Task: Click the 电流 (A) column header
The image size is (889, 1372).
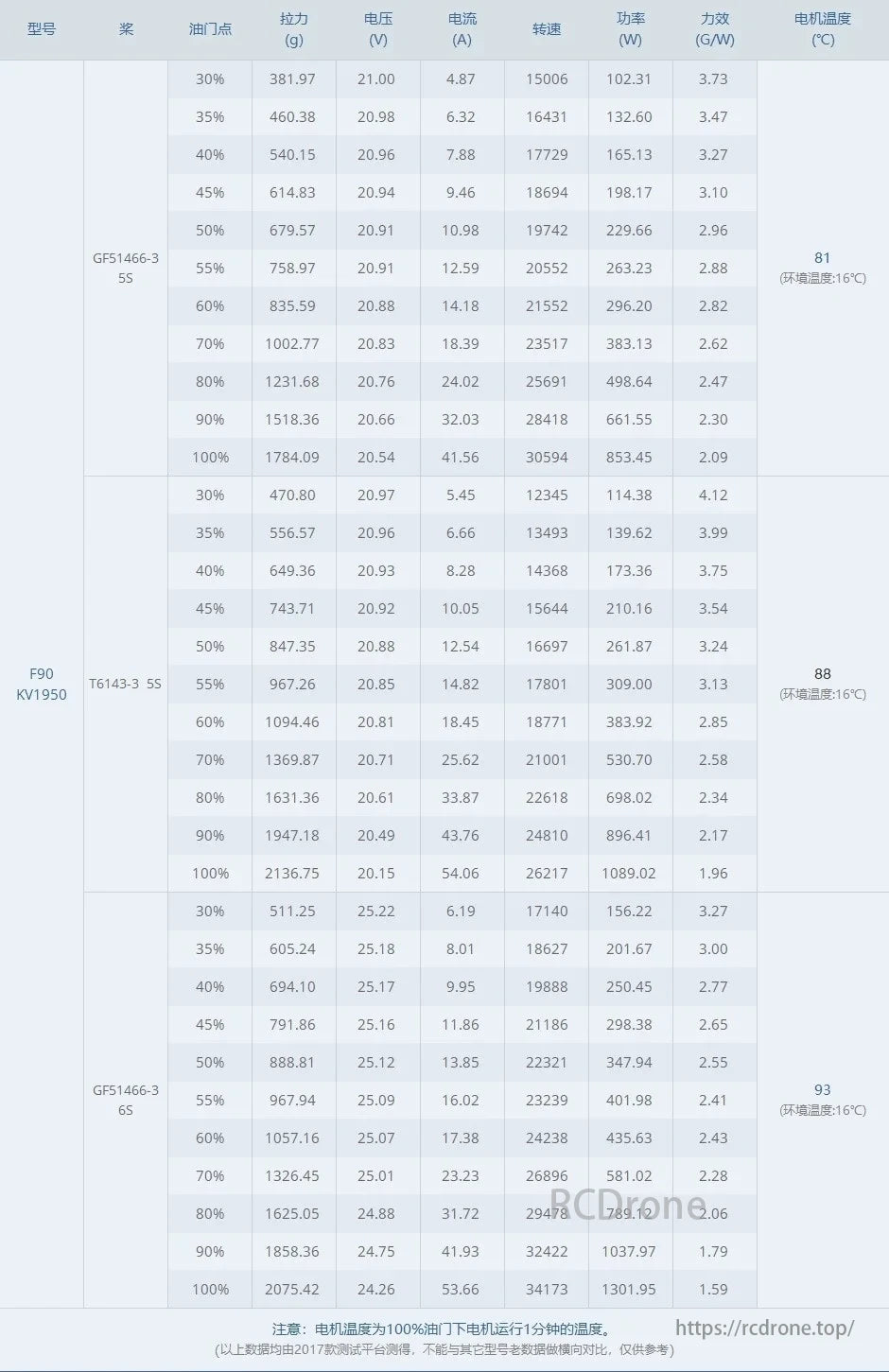Action: [x=462, y=29]
